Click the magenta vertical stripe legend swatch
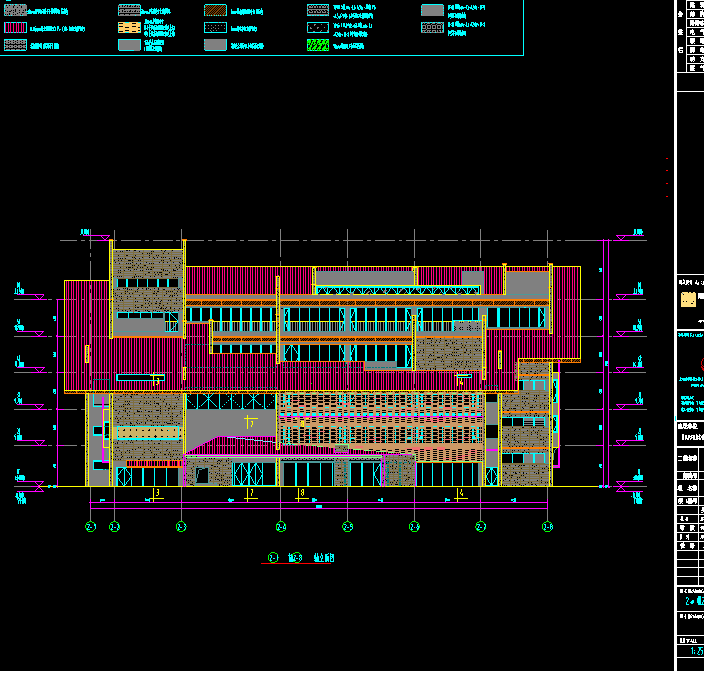Image resolution: width=704 pixels, height=675 pixels. coord(15,28)
